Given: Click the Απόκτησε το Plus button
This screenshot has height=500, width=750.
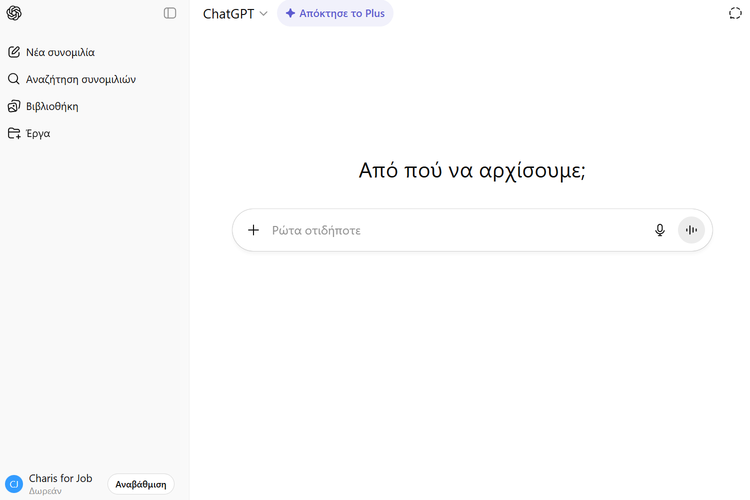Looking at the screenshot, I should [x=335, y=13].
